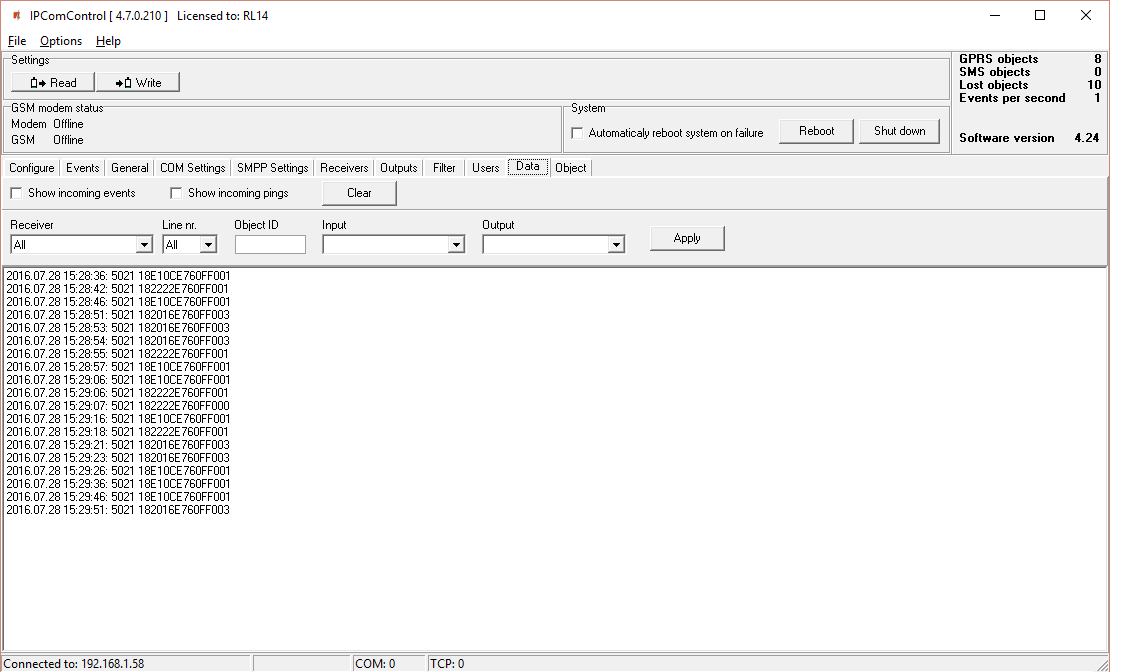Expand the Receiver dropdown
The image size is (1128, 672).
143,245
